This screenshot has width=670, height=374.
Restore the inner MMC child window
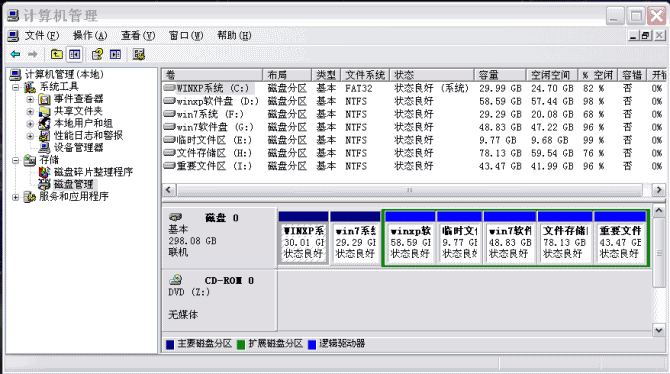(646, 35)
